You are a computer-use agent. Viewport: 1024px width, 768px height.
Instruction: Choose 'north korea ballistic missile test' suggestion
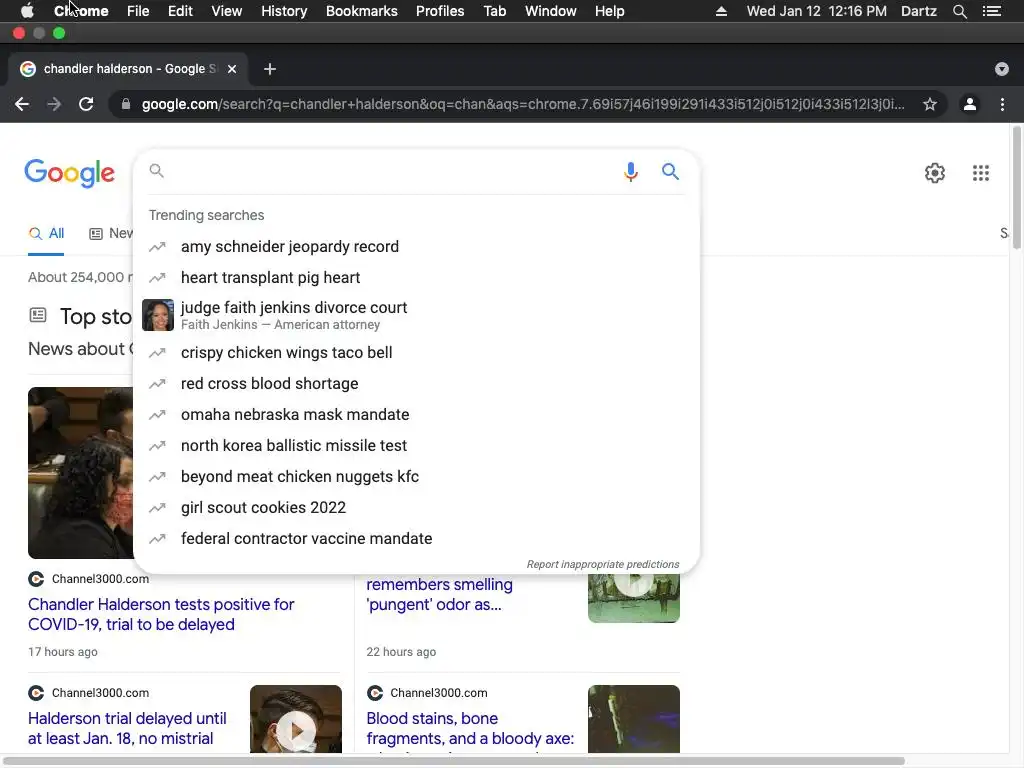(x=416, y=445)
